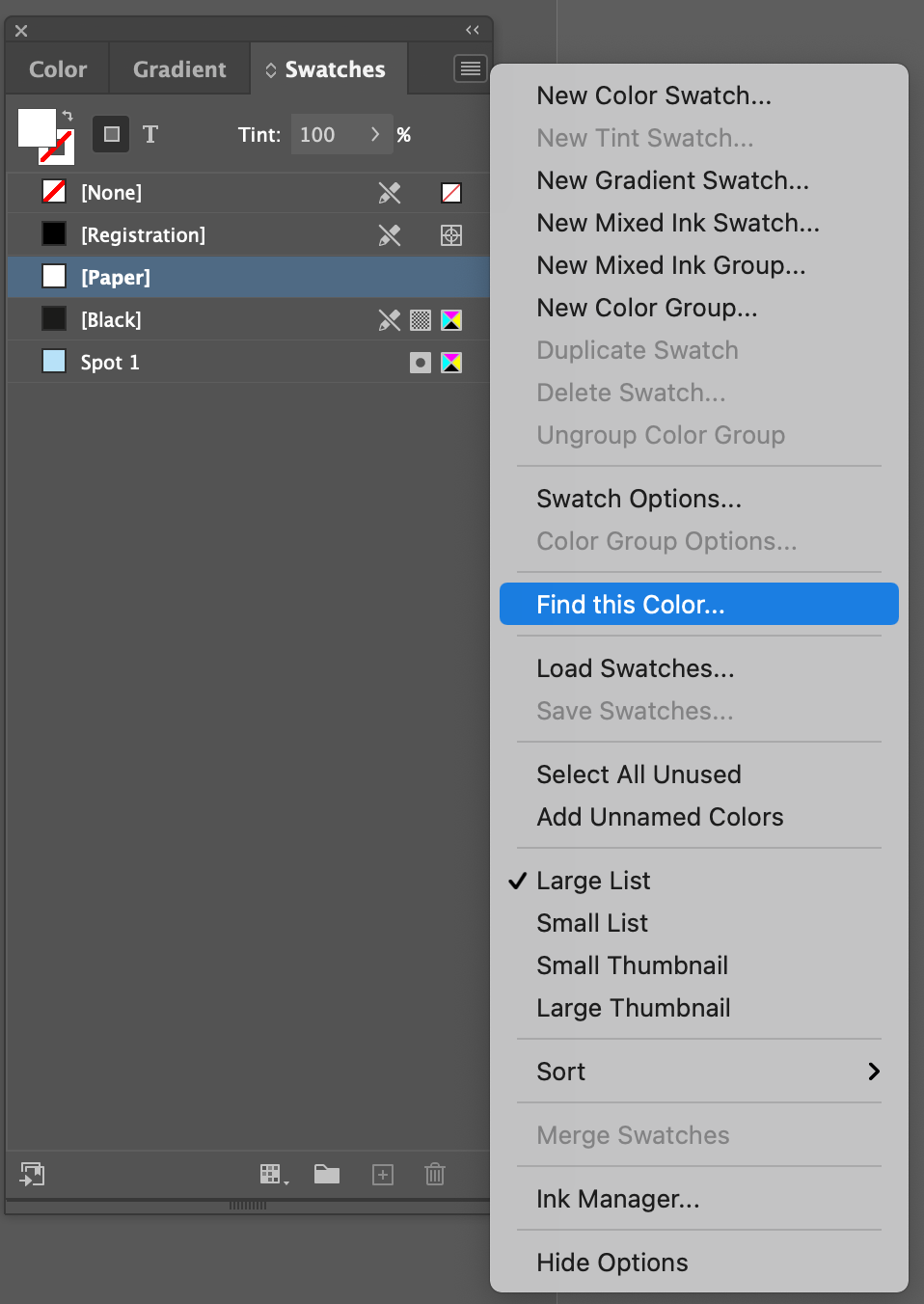The width and height of the screenshot is (924, 1304).
Task: Click the Swatch Views grid icon
Action: pos(272,1174)
